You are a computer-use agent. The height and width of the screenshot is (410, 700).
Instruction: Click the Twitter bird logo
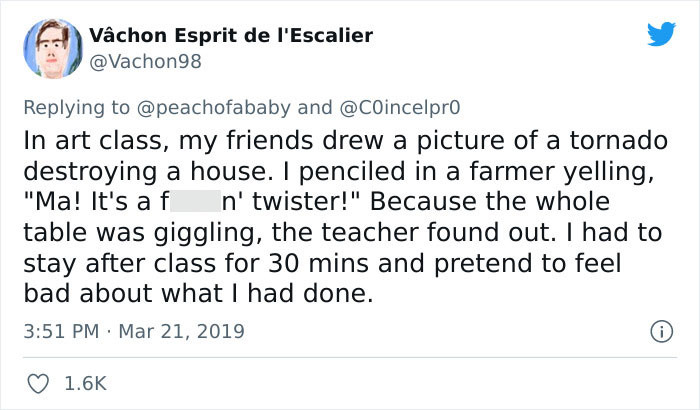pyautogui.click(x=661, y=35)
